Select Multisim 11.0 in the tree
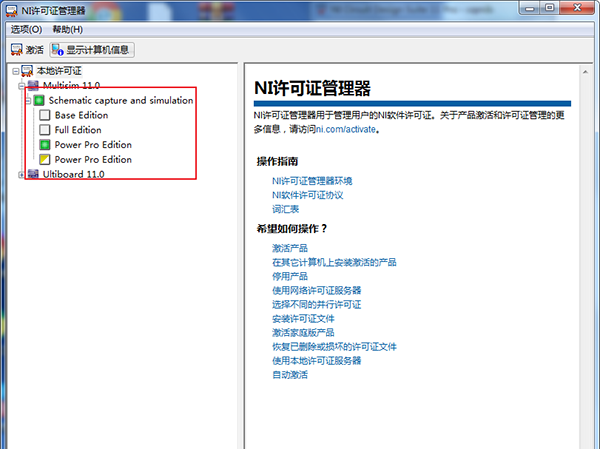The width and height of the screenshot is (600, 449). (71, 85)
